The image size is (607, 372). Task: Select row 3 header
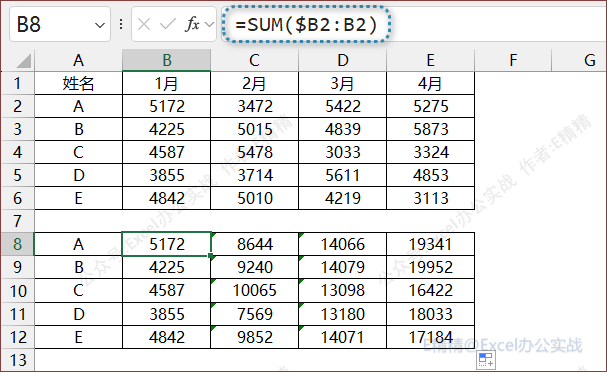click(x=17, y=129)
